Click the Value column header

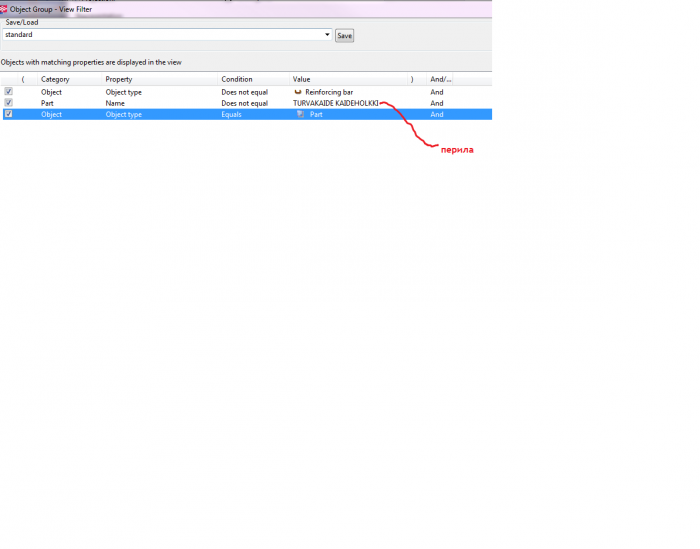pos(348,79)
